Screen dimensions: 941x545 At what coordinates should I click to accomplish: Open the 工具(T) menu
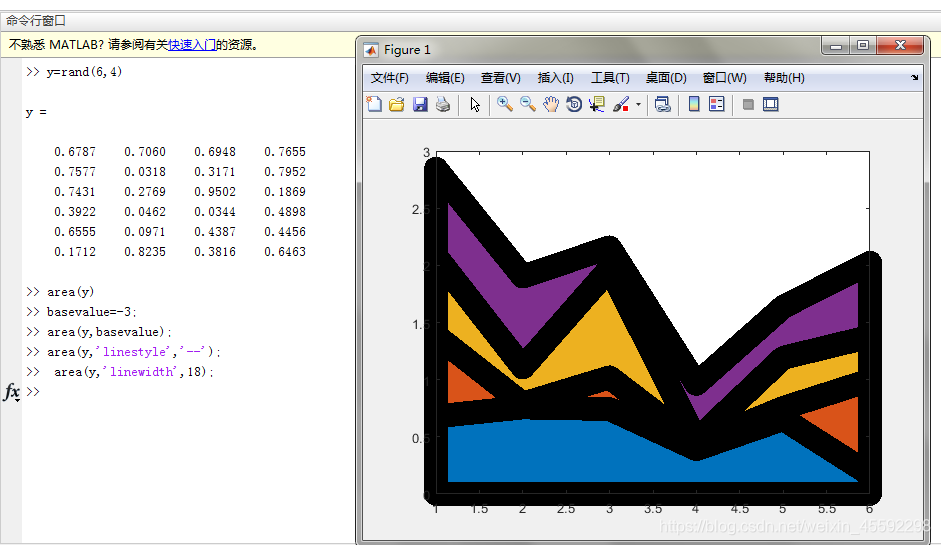coord(610,78)
